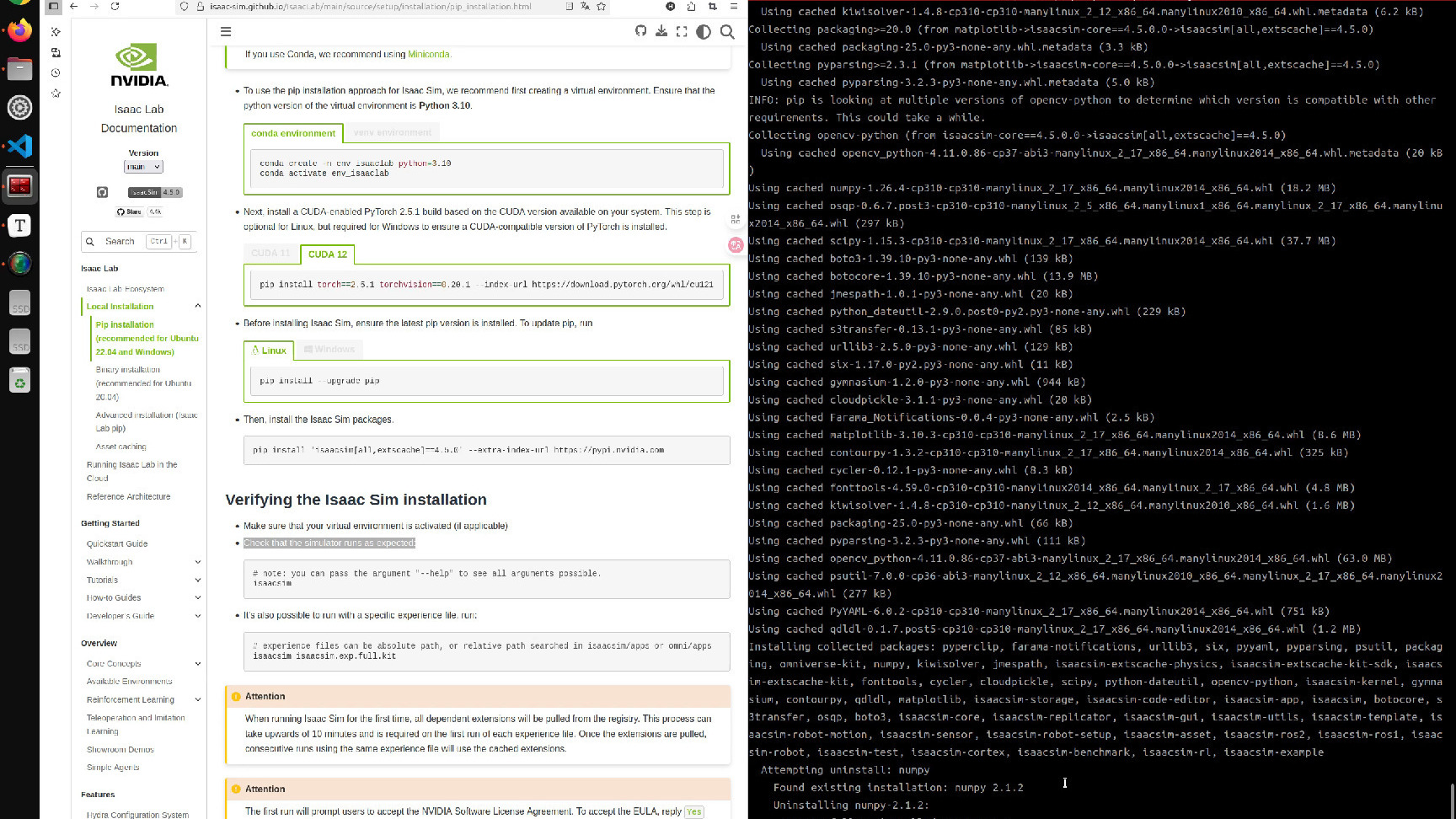The width and height of the screenshot is (1456, 819).
Task: Switch to the venv environment tab
Action: pos(393,132)
